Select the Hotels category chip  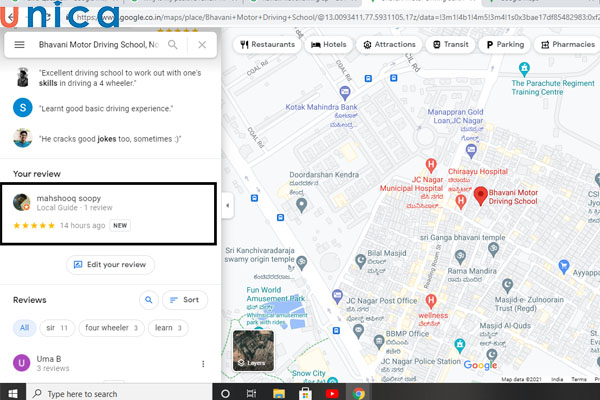point(329,44)
